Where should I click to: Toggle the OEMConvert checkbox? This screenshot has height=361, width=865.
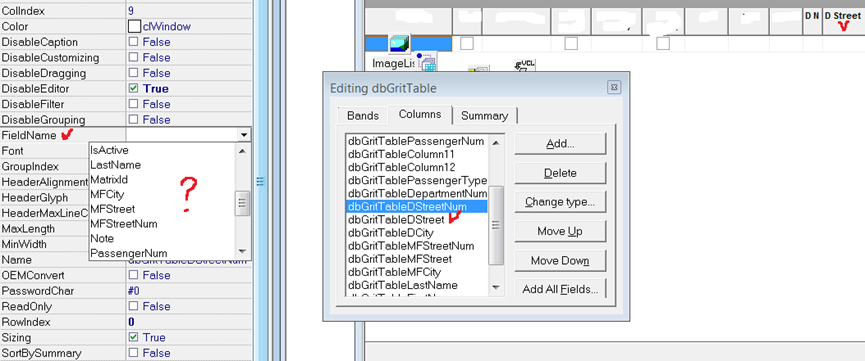tap(134, 275)
